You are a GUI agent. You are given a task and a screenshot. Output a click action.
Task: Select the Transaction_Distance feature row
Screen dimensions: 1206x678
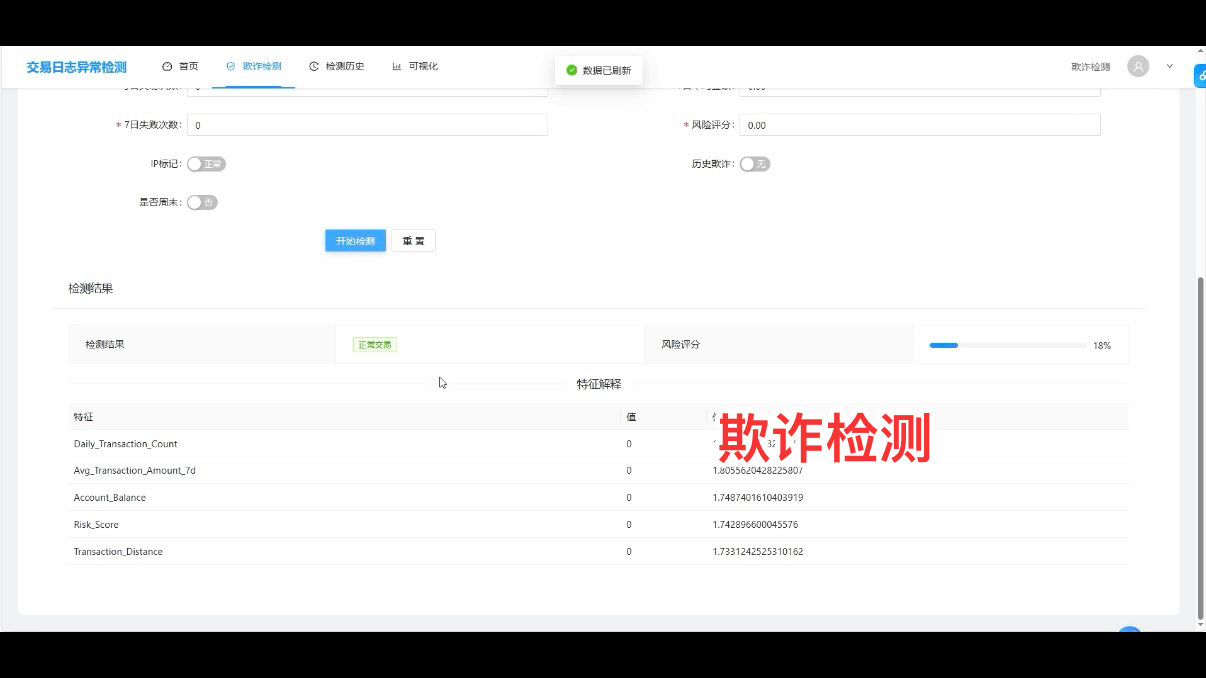click(598, 551)
